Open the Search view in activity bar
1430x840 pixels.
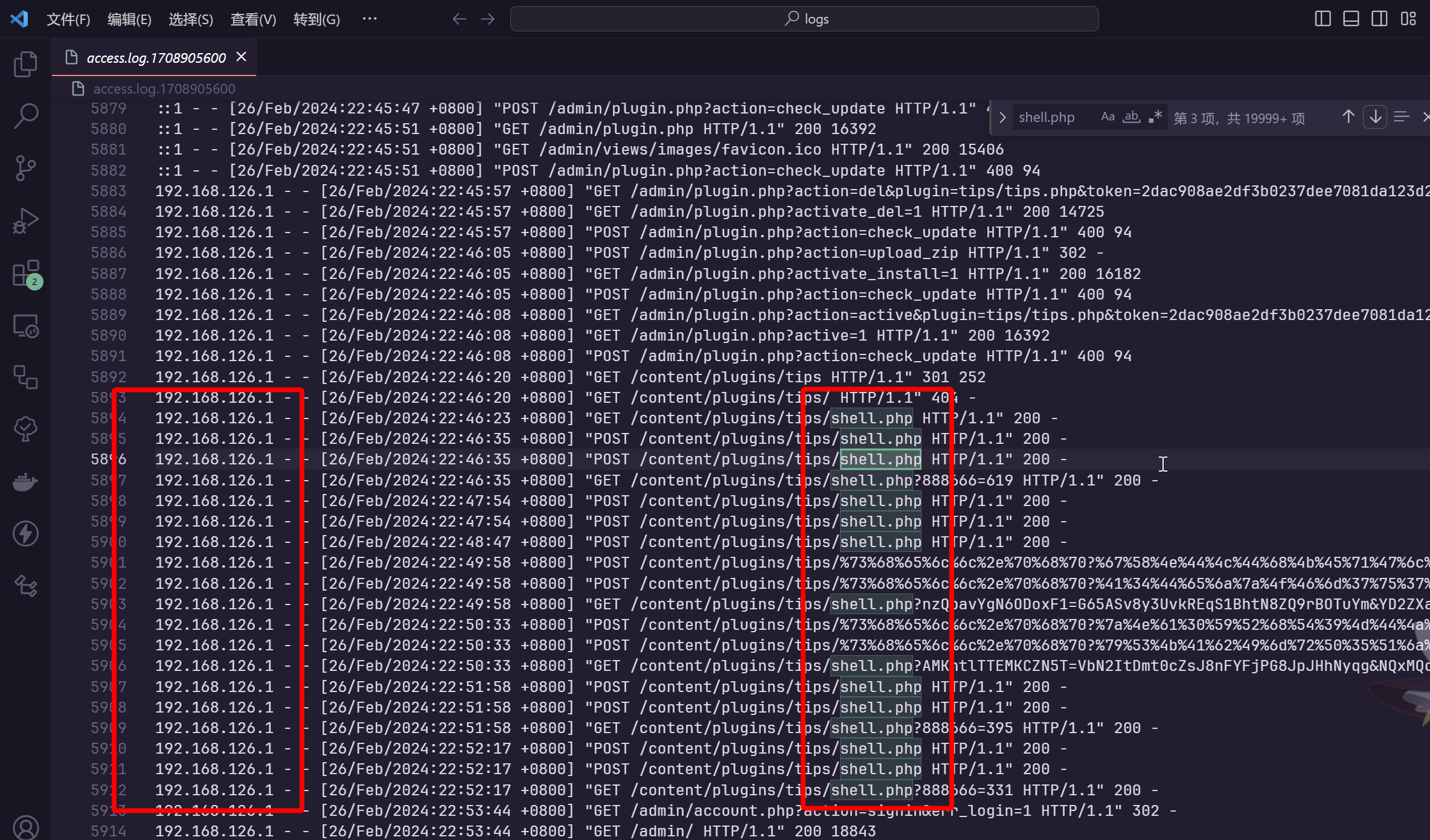[25, 116]
